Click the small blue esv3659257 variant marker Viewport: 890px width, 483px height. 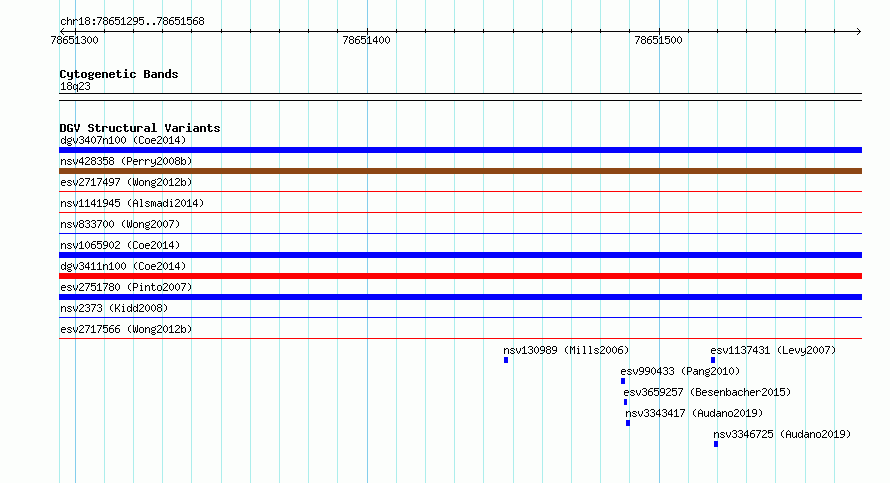pos(625,402)
